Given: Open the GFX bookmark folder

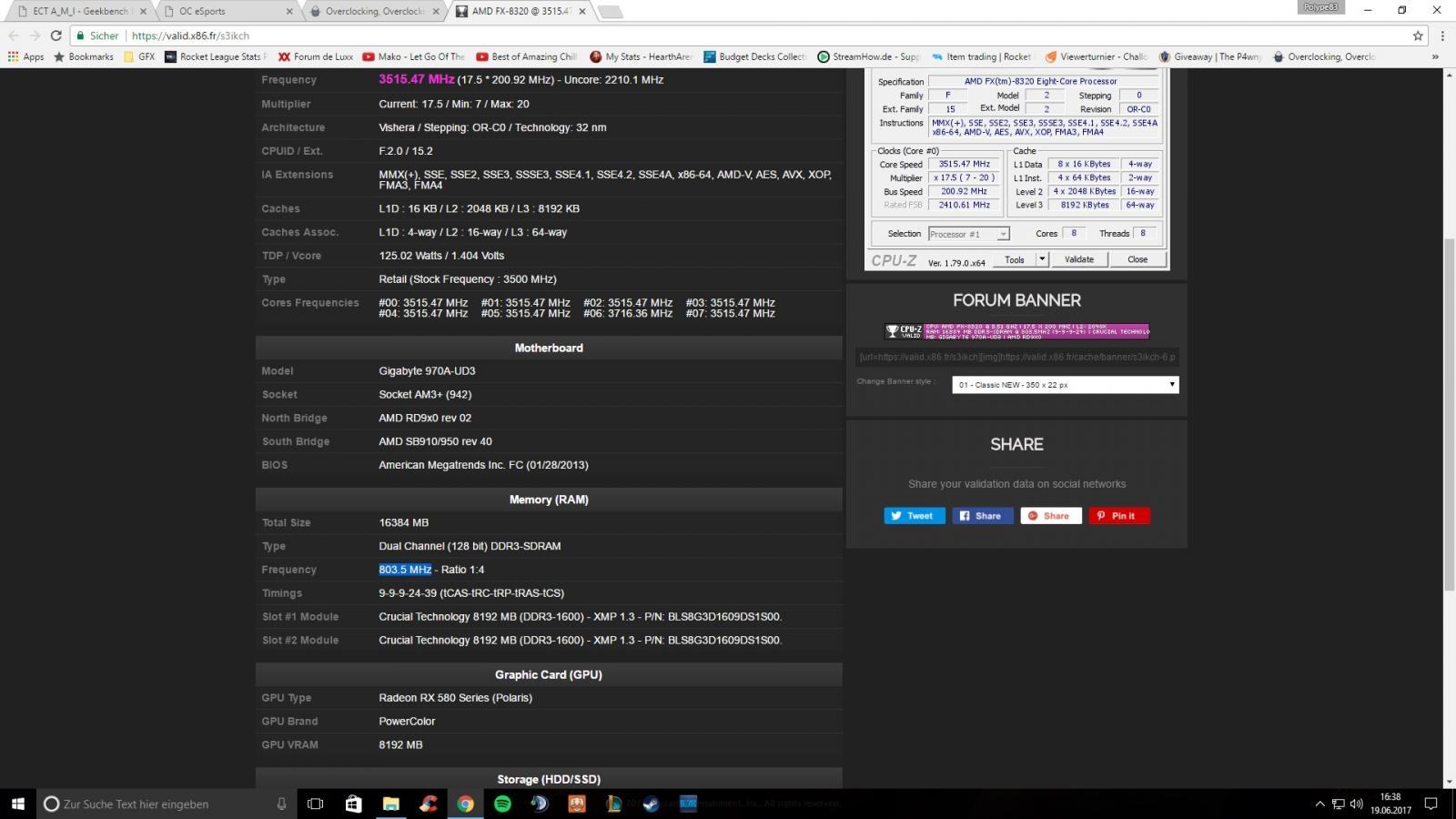Looking at the screenshot, I should [x=139, y=56].
